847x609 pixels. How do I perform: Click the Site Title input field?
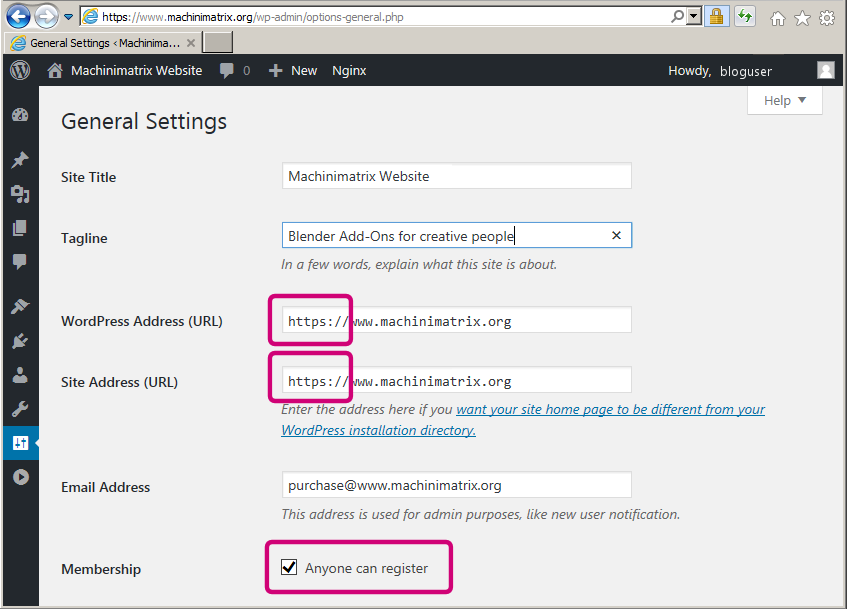[456, 176]
